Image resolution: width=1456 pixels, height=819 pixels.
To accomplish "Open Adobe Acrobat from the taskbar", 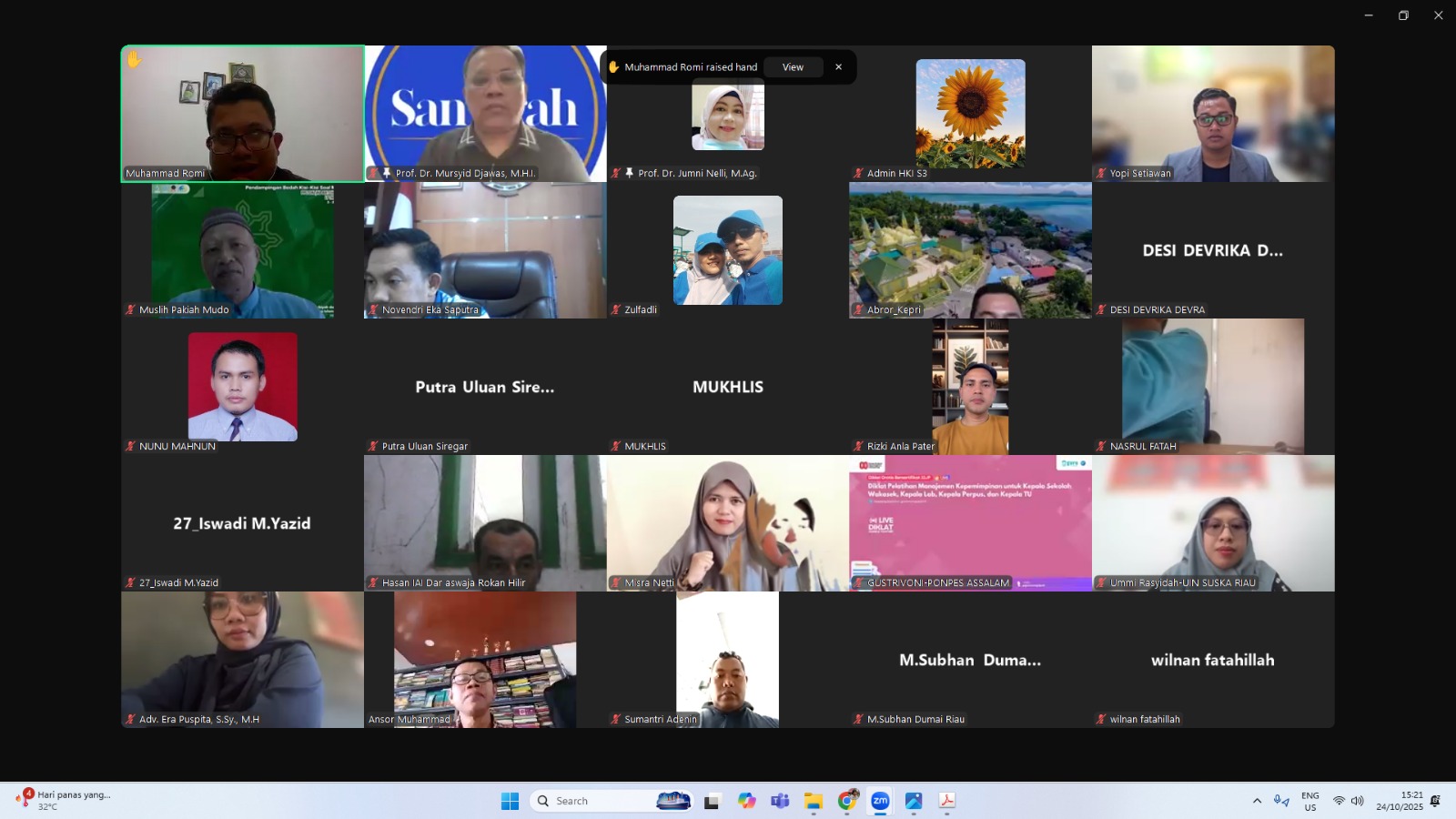I will [947, 801].
